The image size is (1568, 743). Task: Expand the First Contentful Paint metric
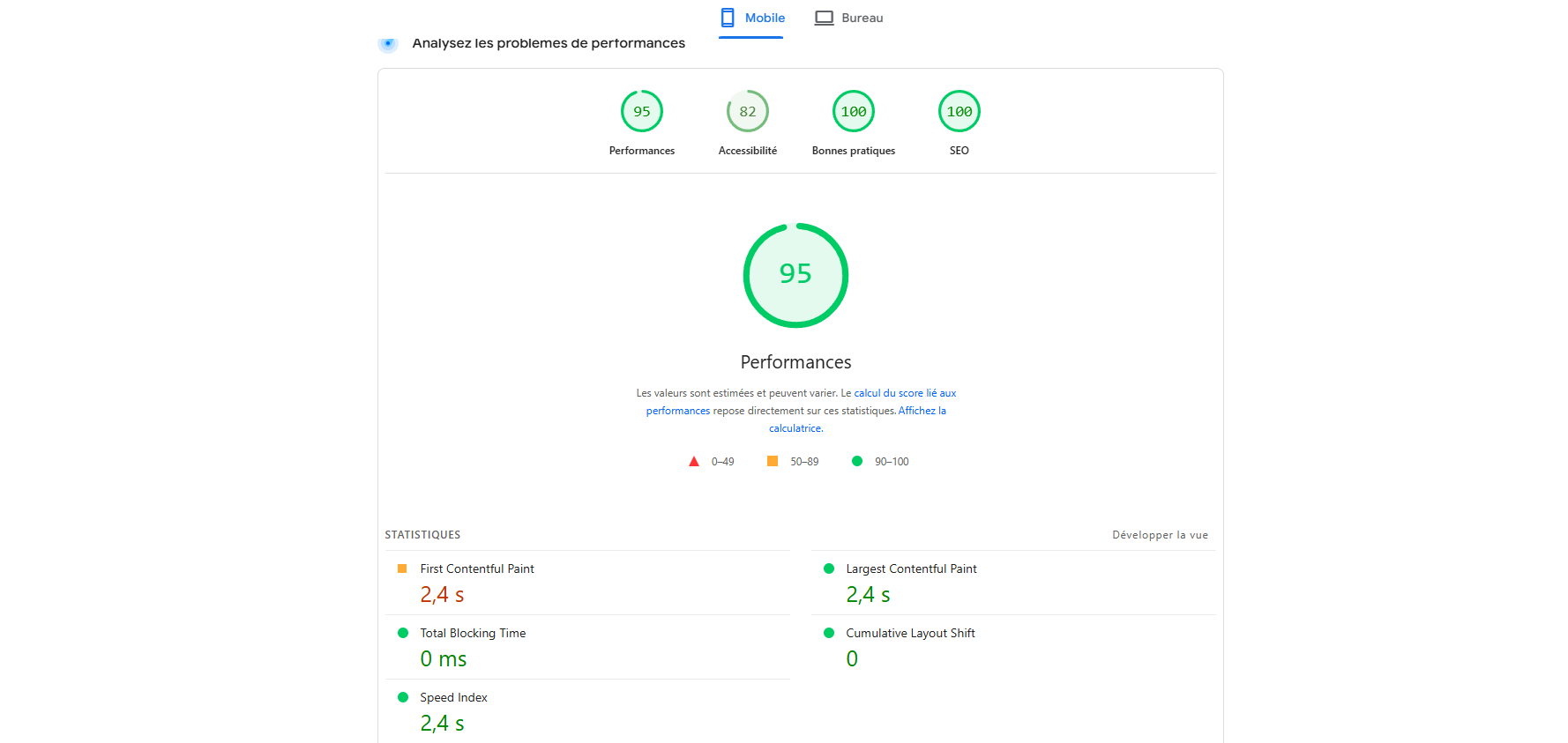476,569
